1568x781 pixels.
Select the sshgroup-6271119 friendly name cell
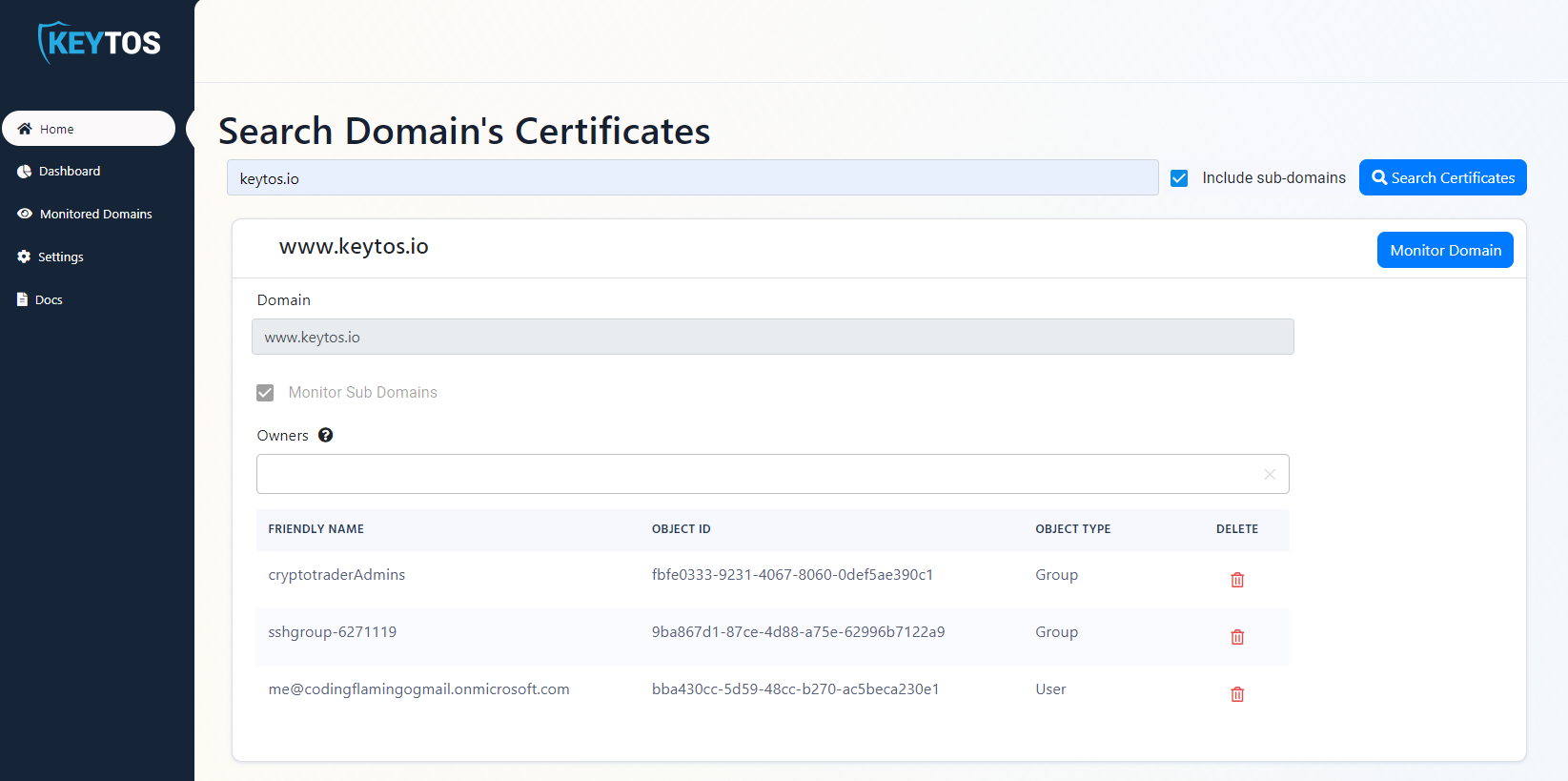click(x=332, y=632)
